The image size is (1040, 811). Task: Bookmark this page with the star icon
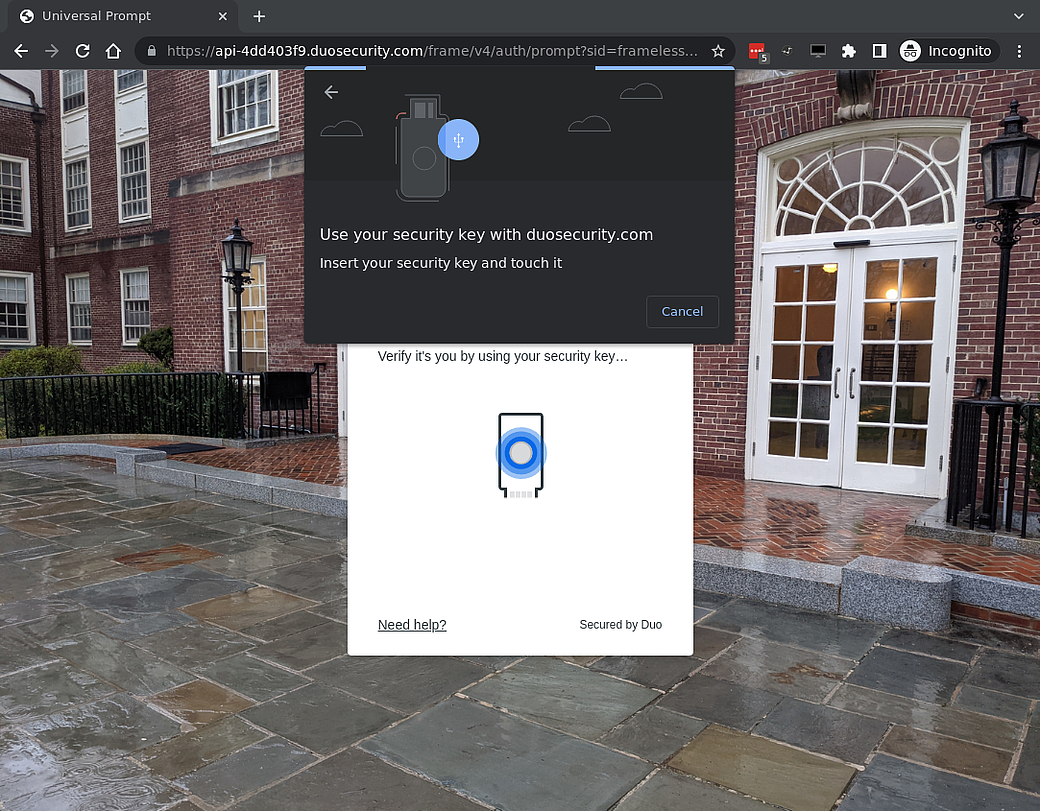(717, 51)
